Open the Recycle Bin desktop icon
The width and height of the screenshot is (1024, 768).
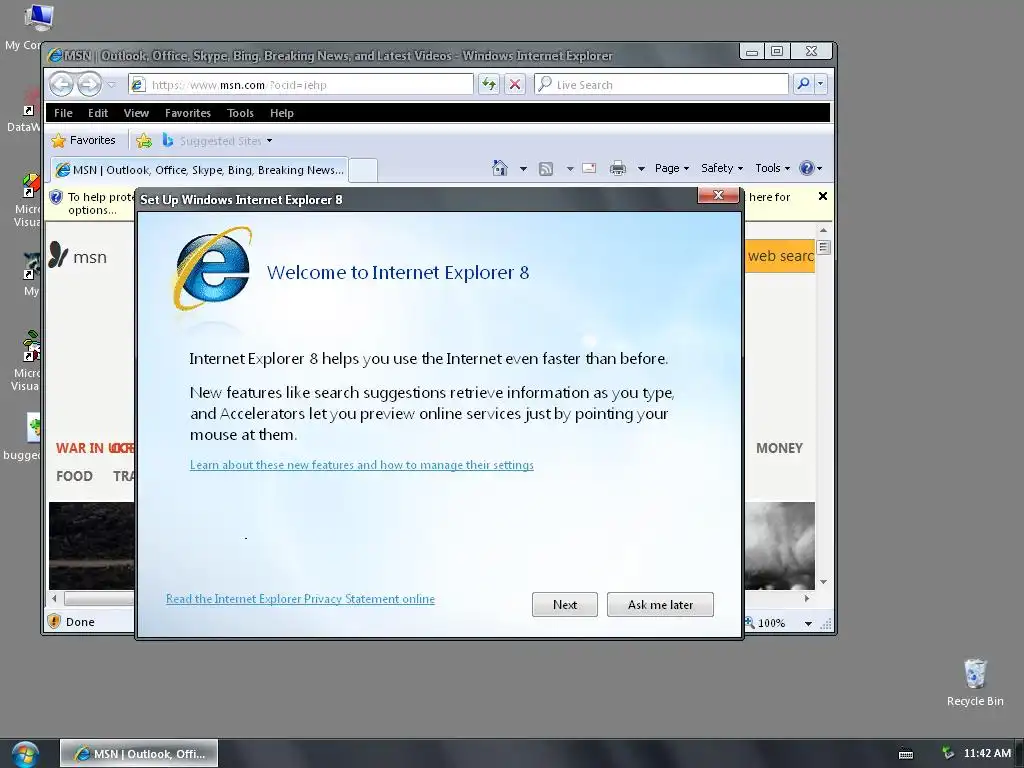(975, 682)
